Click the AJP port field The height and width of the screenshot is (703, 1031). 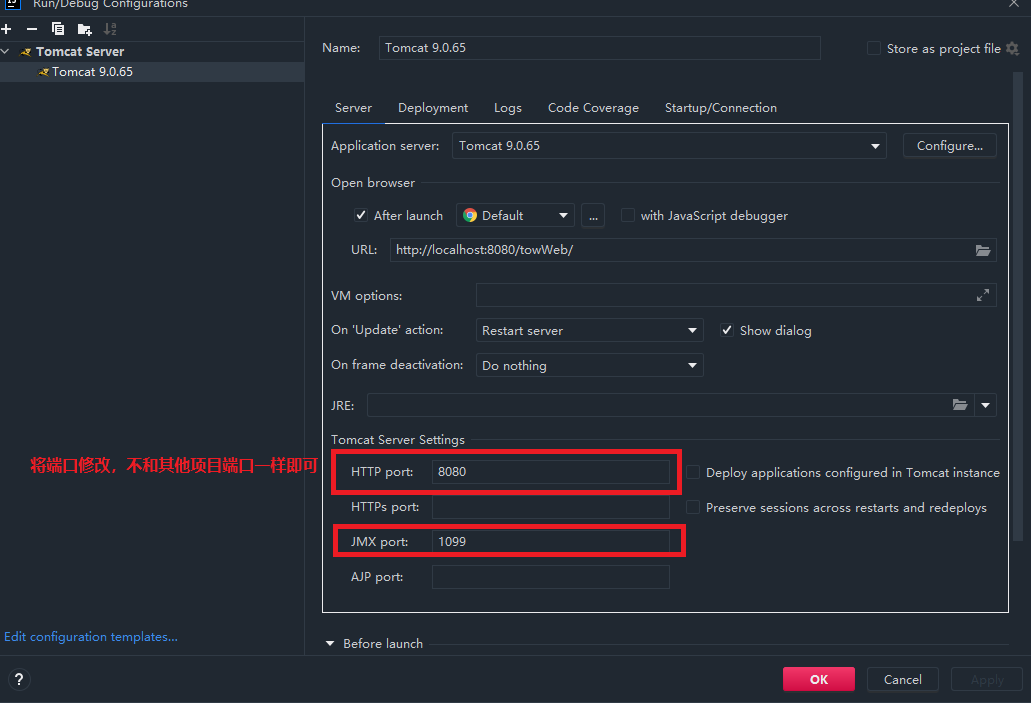click(x=550, y=577)
